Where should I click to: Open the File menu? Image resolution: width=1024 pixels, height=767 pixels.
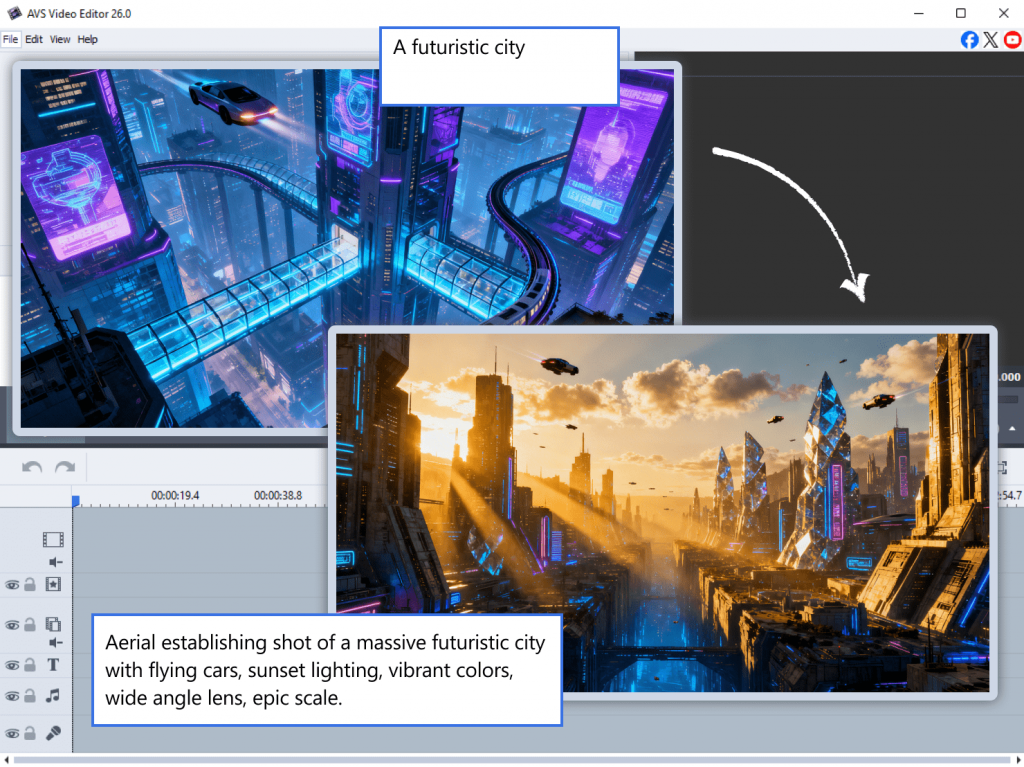pos(10,39)
